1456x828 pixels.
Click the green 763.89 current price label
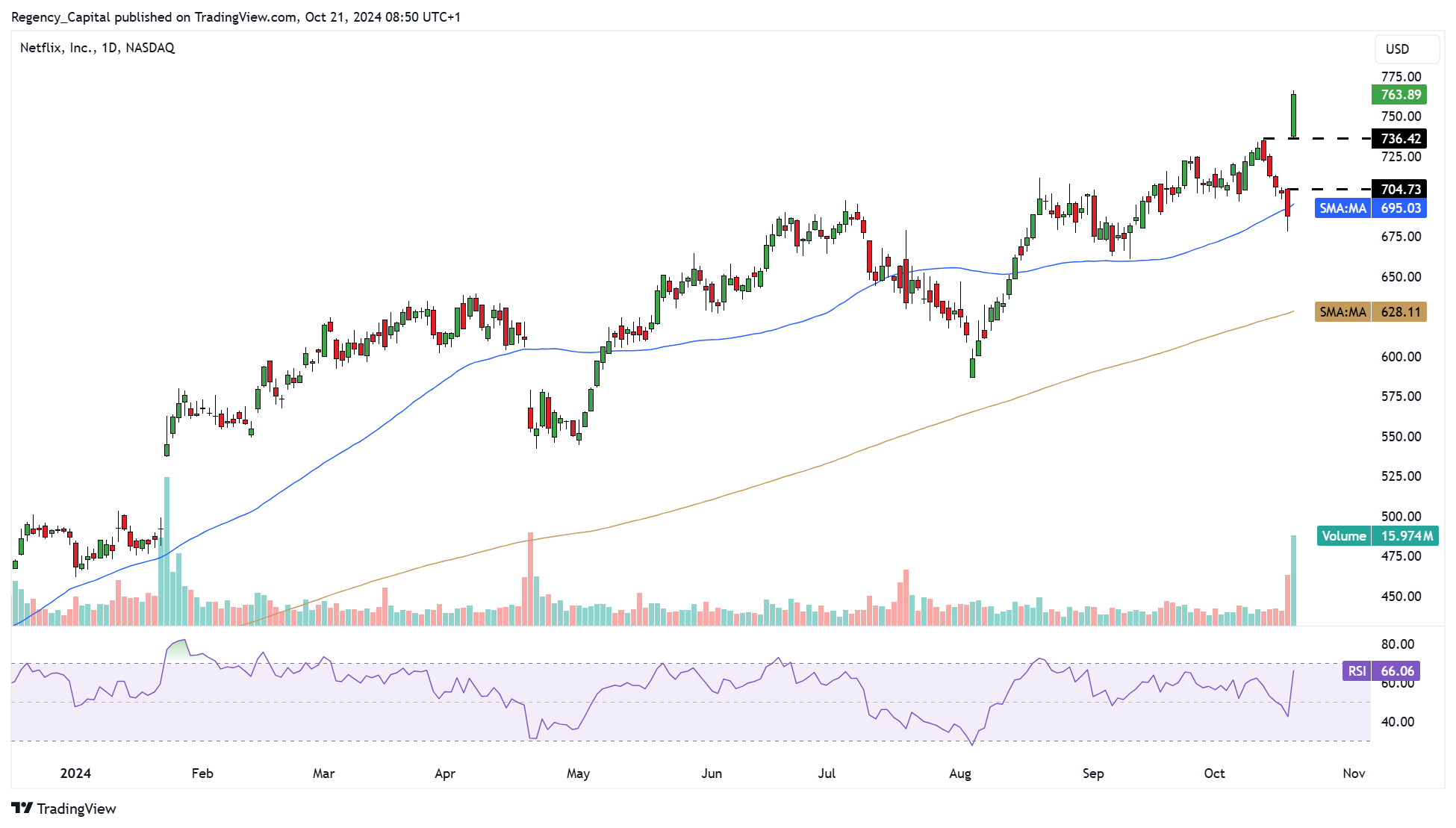1399,95
